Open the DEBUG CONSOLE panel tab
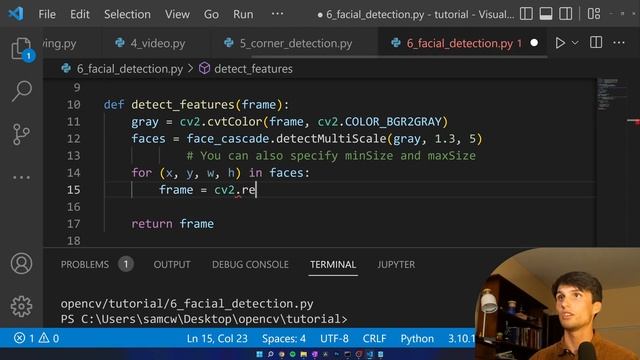This screenshot has height=360, width=640. [x=250, y=264]
